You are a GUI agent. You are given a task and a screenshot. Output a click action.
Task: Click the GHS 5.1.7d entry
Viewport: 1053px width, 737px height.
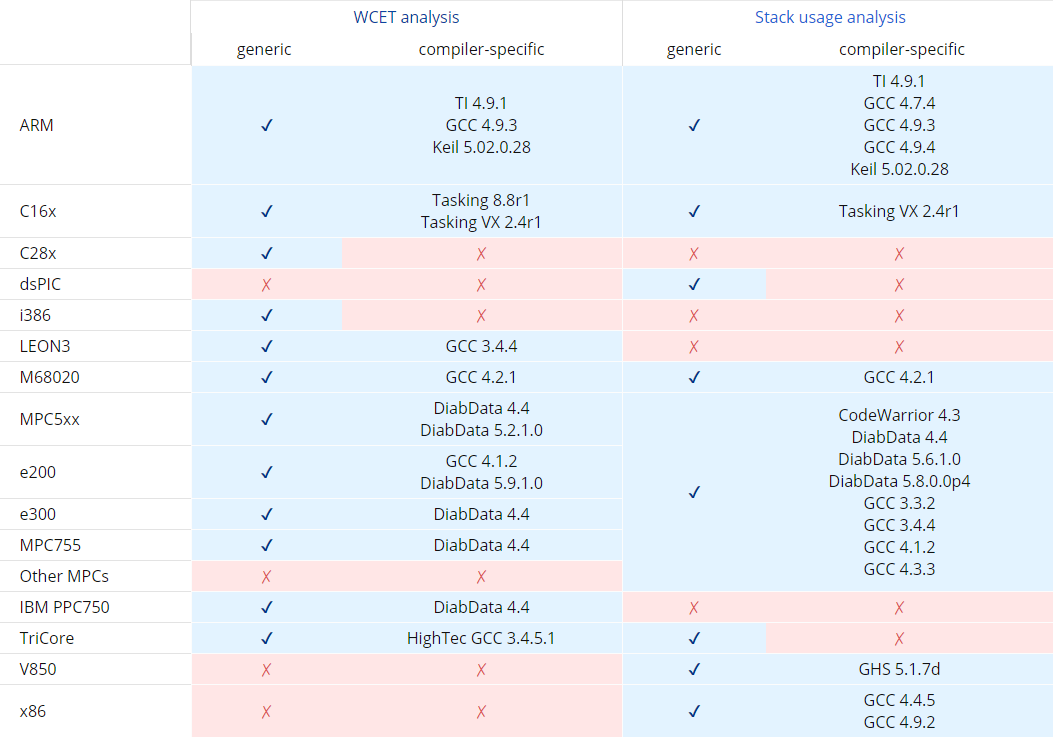899,670
